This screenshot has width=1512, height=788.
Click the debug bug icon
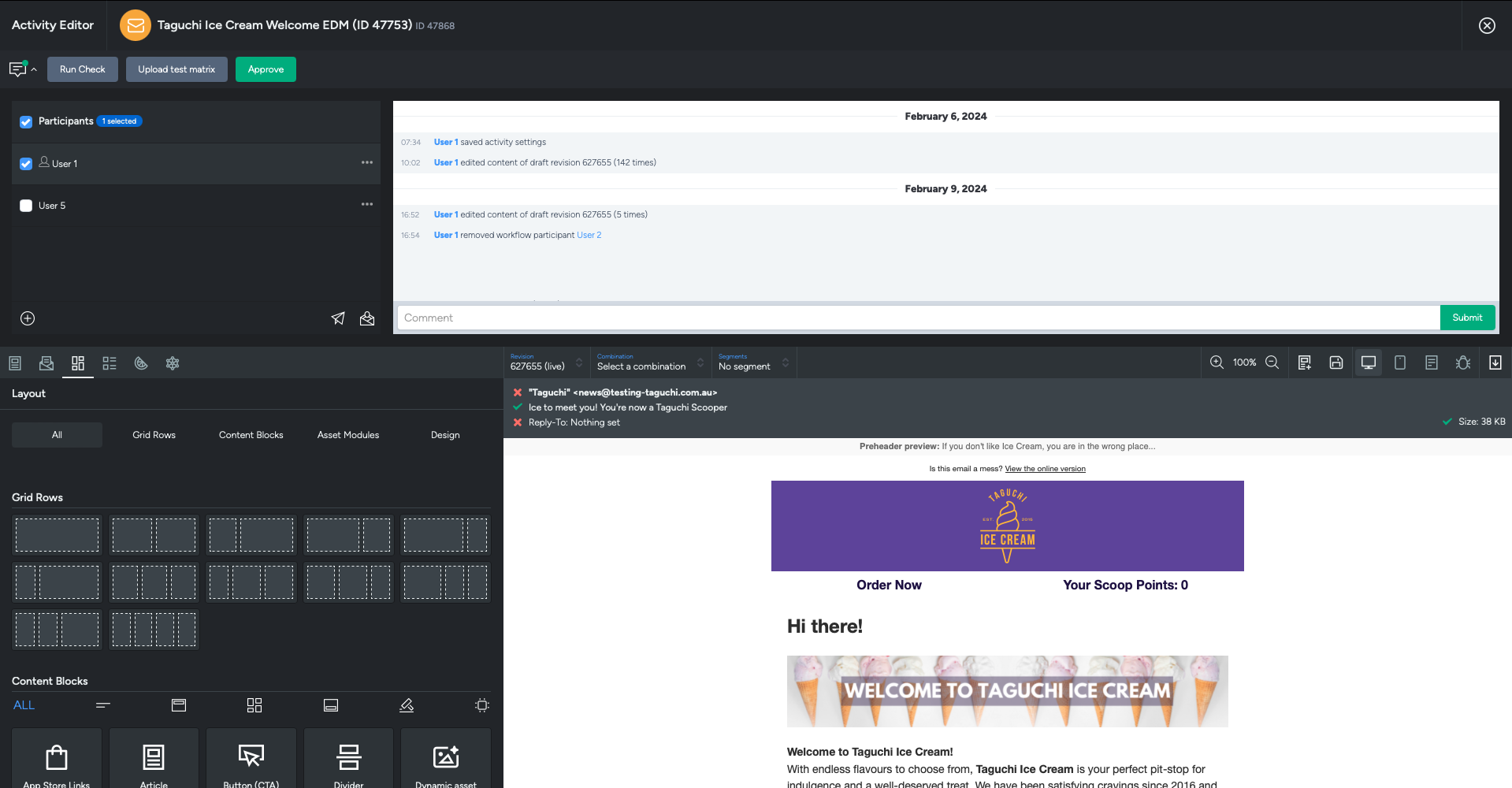(x=1463, y=362)
